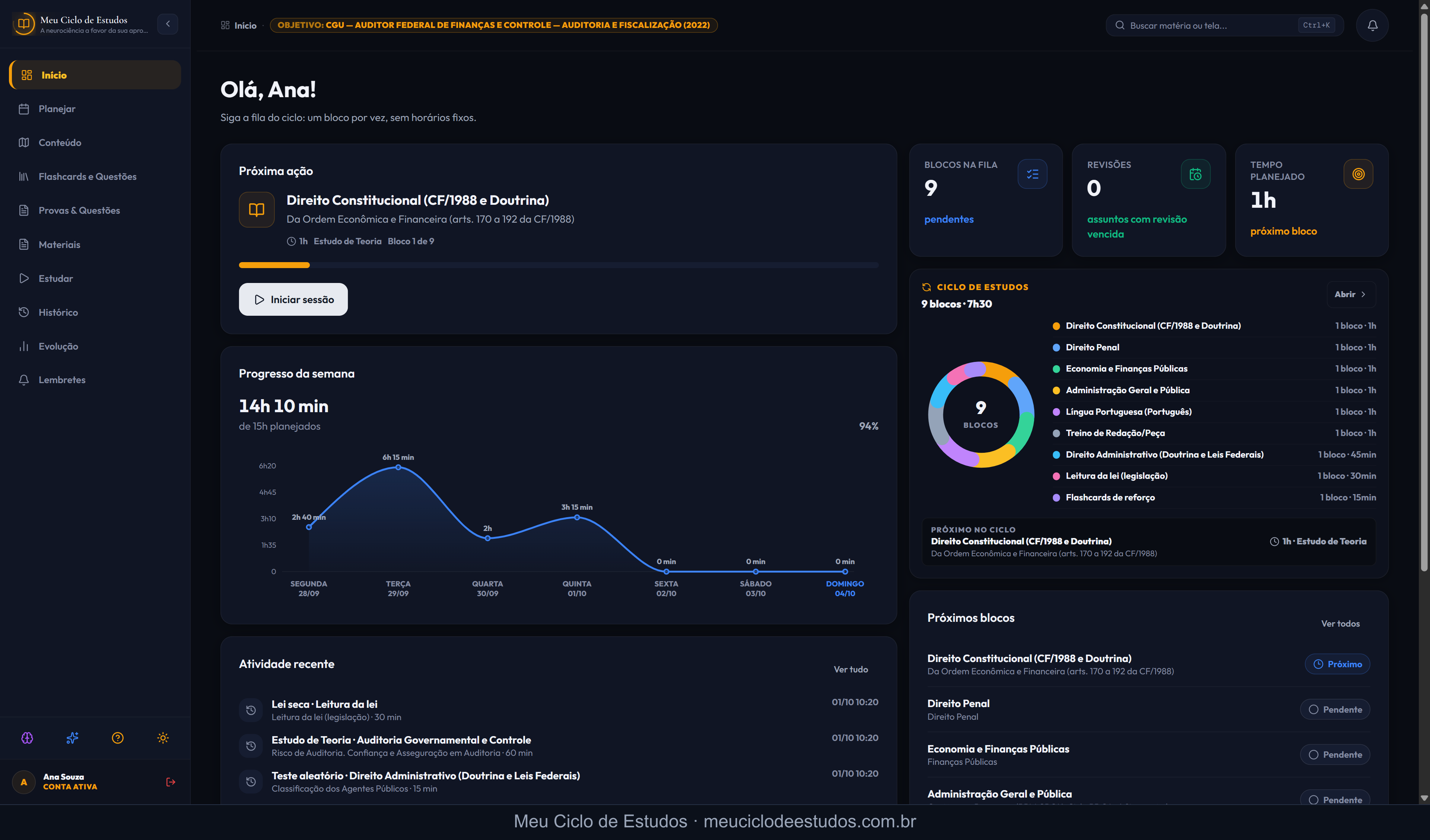Click history icon beside Teste aleatório activity
Screen dimensions: 1430x840
point(251,782)
